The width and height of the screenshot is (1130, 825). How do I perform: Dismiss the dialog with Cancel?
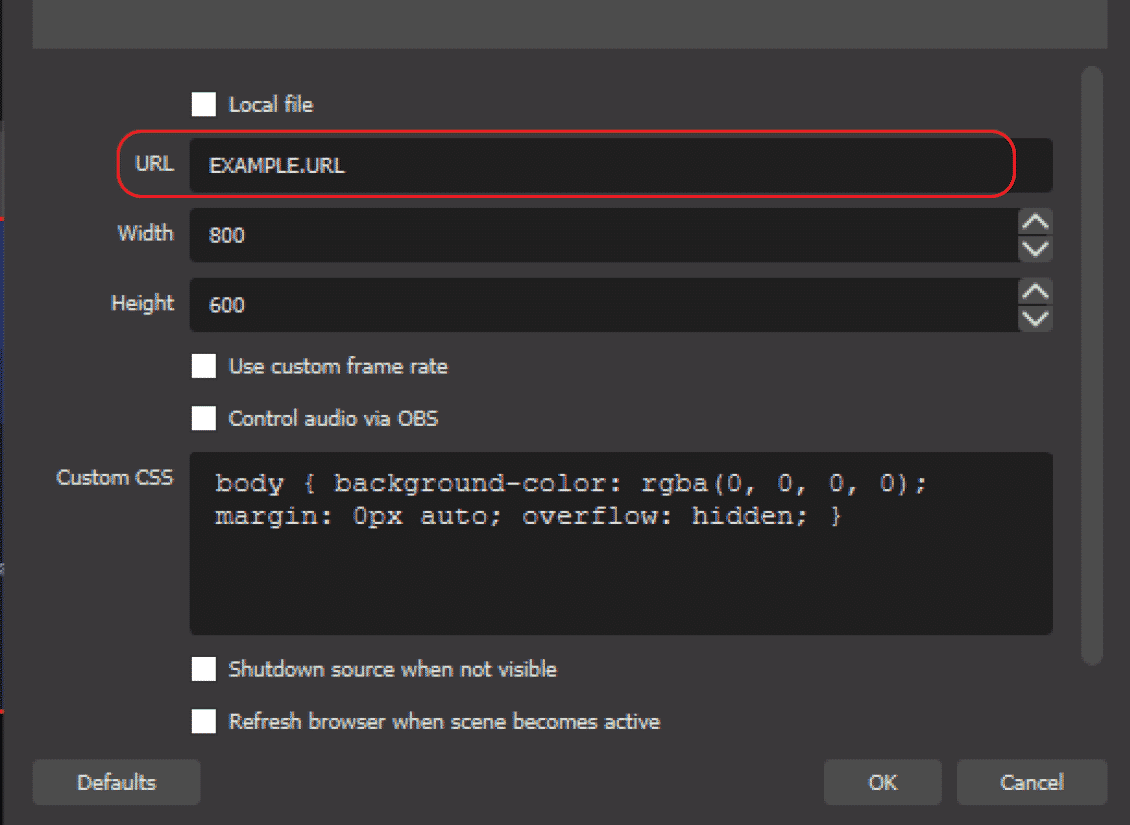click(x=1032, y=782)
